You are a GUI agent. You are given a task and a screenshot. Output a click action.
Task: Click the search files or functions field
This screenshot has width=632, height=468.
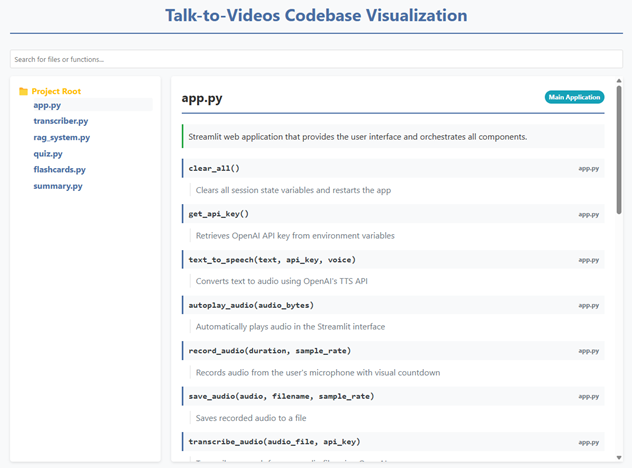(x=316, y=59)
